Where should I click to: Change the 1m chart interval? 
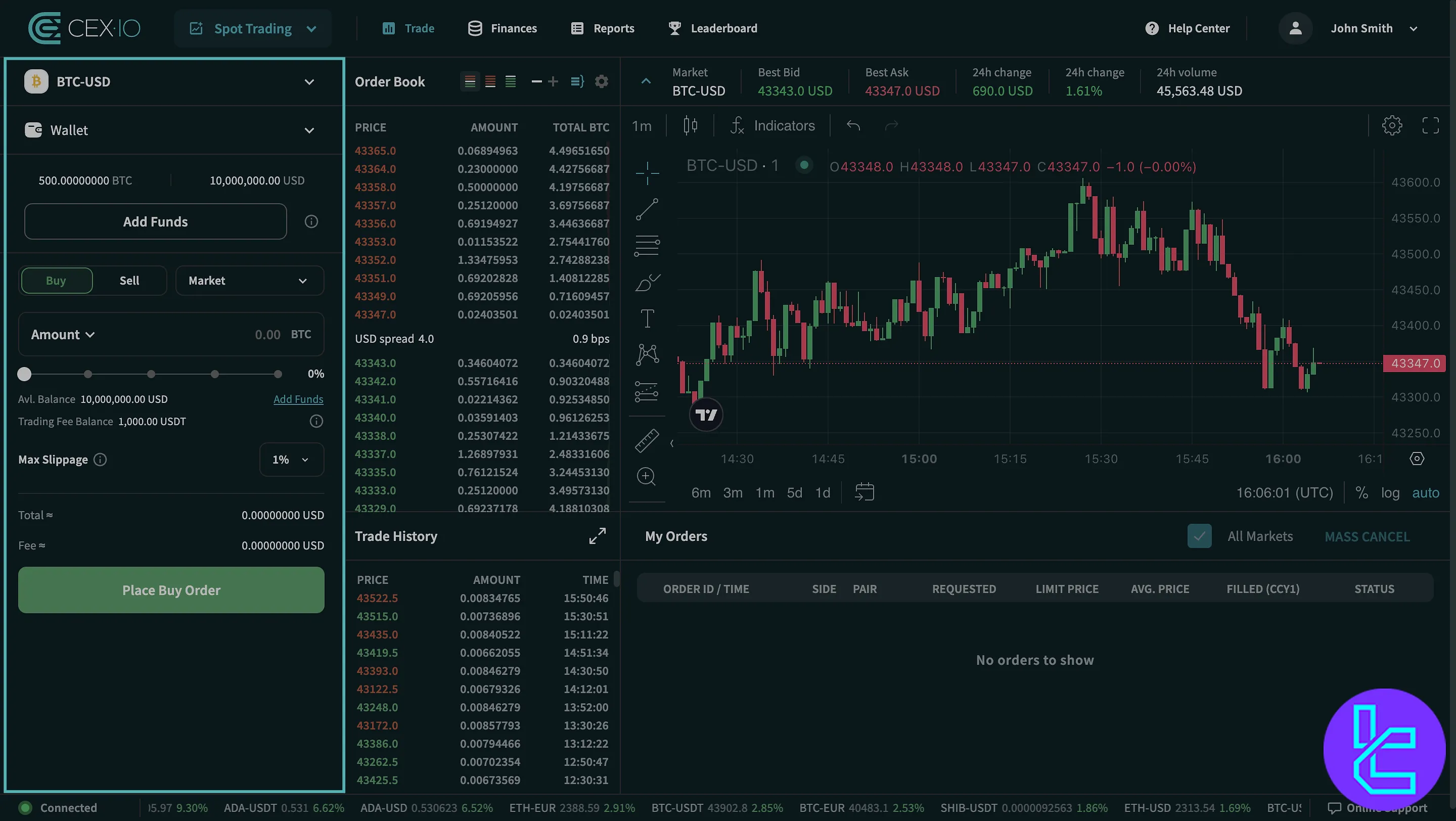tap(642, 125)
